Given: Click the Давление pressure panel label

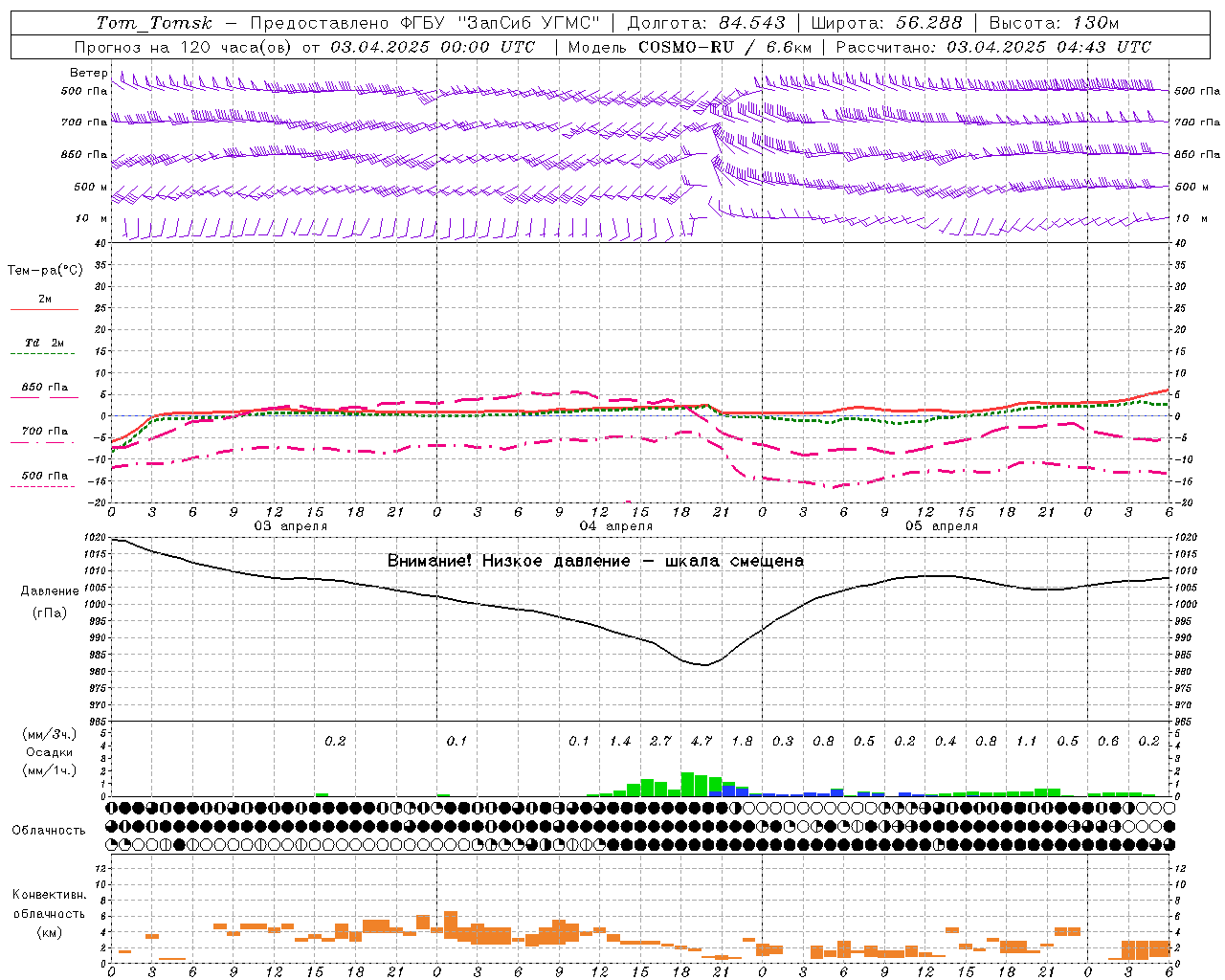Looking at the screenshot, I should coord(49,591).
